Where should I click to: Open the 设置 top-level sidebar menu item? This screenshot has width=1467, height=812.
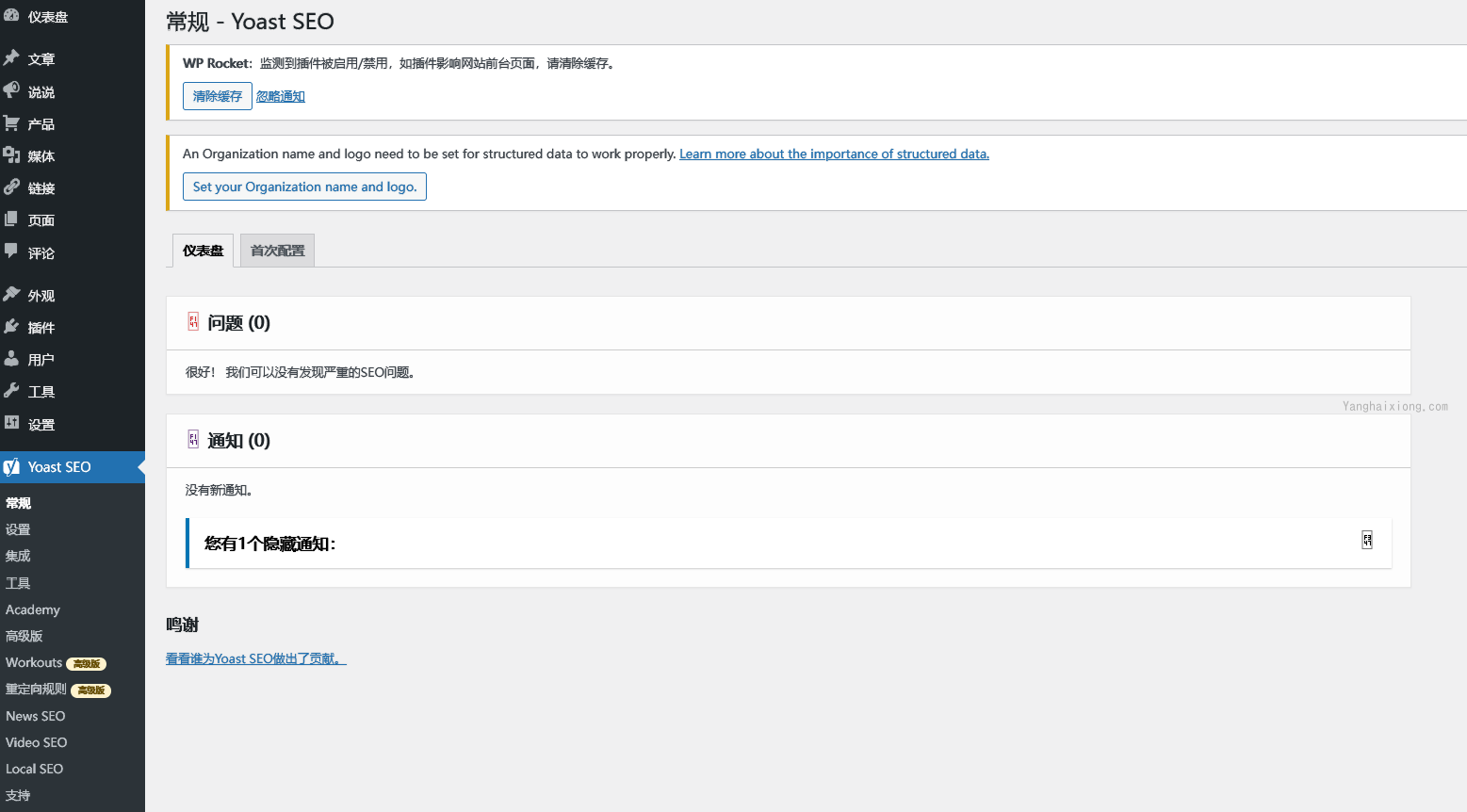41,425
